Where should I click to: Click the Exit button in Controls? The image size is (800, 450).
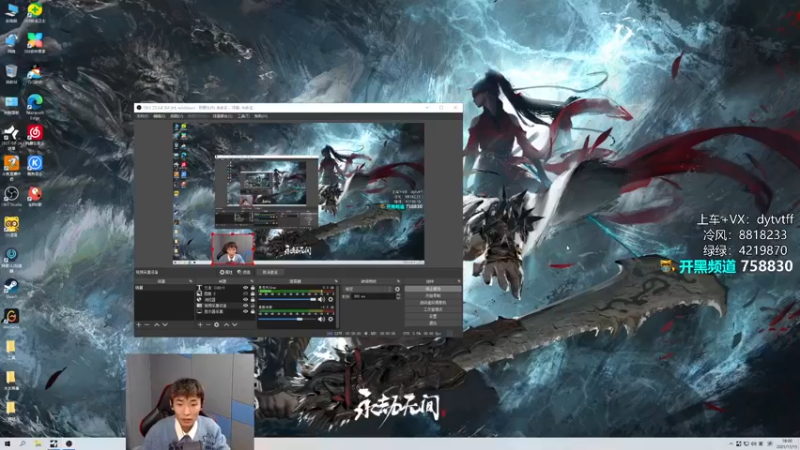(x=433, y=323)
